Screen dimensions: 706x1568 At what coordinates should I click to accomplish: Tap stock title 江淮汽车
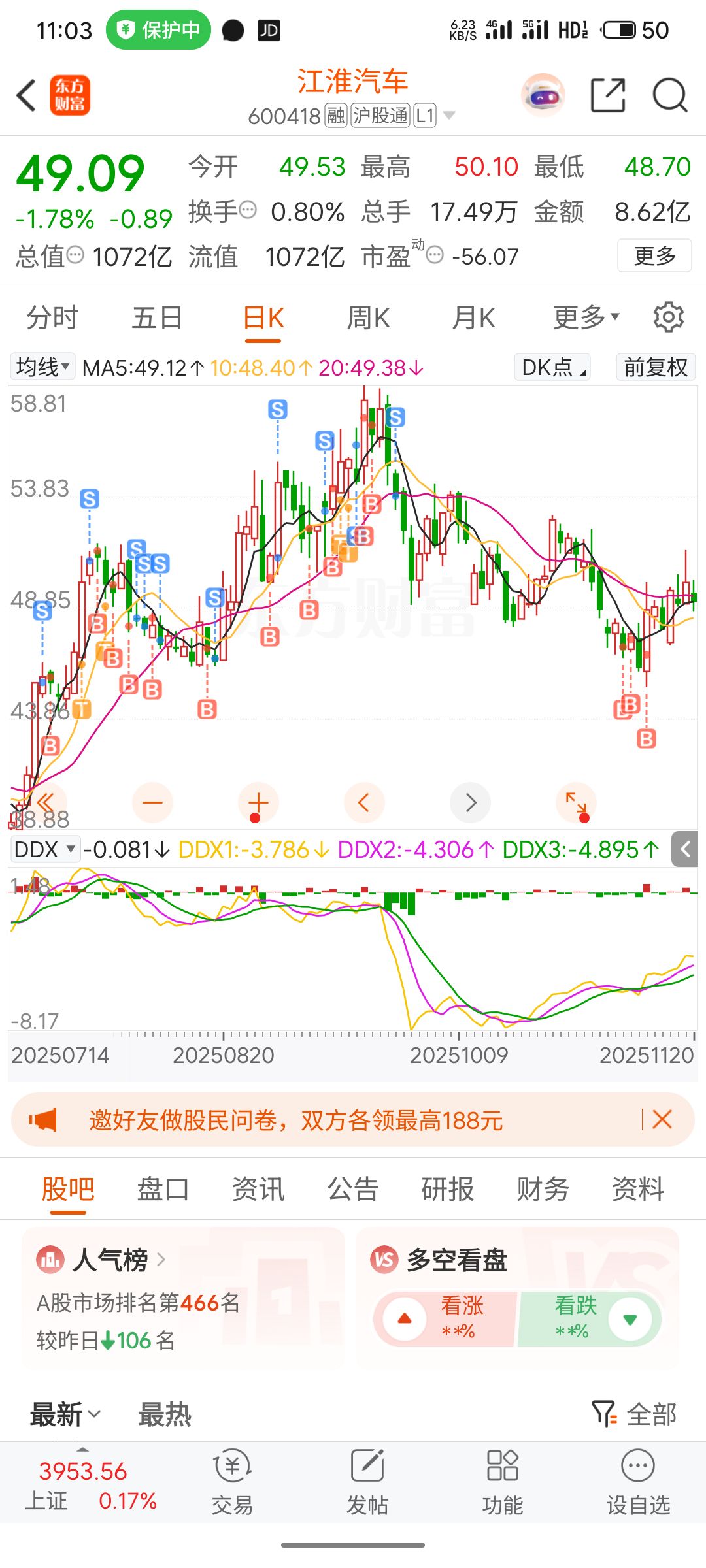[353, 81]
